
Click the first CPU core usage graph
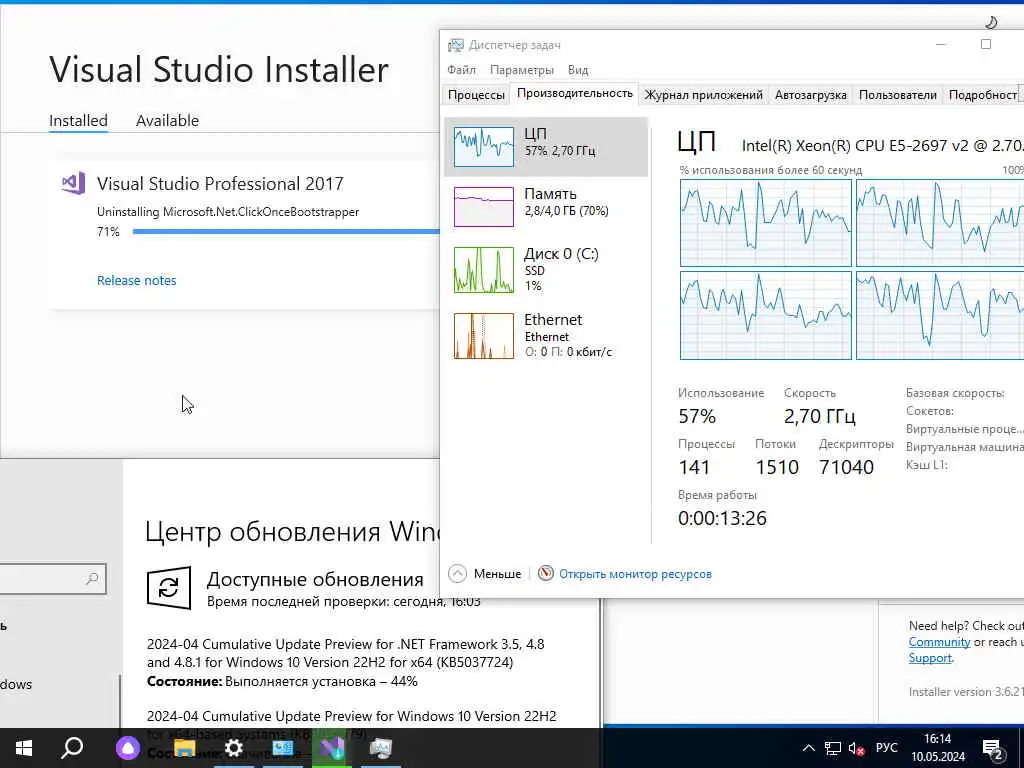[765, 223]
